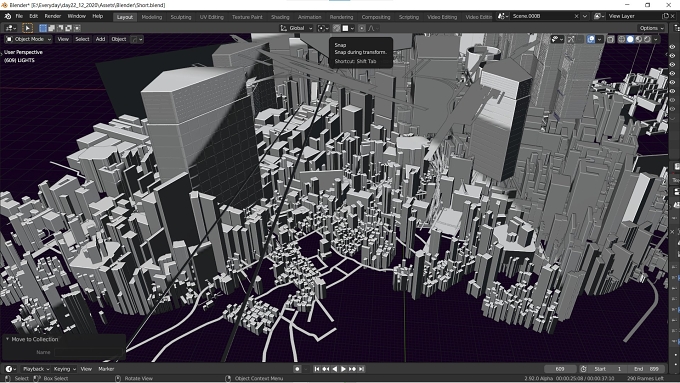Image resolution: width=680 pixels, height=383 pixels.
Task: Toggle X-Ray view icon
Action: click(611, 39)
